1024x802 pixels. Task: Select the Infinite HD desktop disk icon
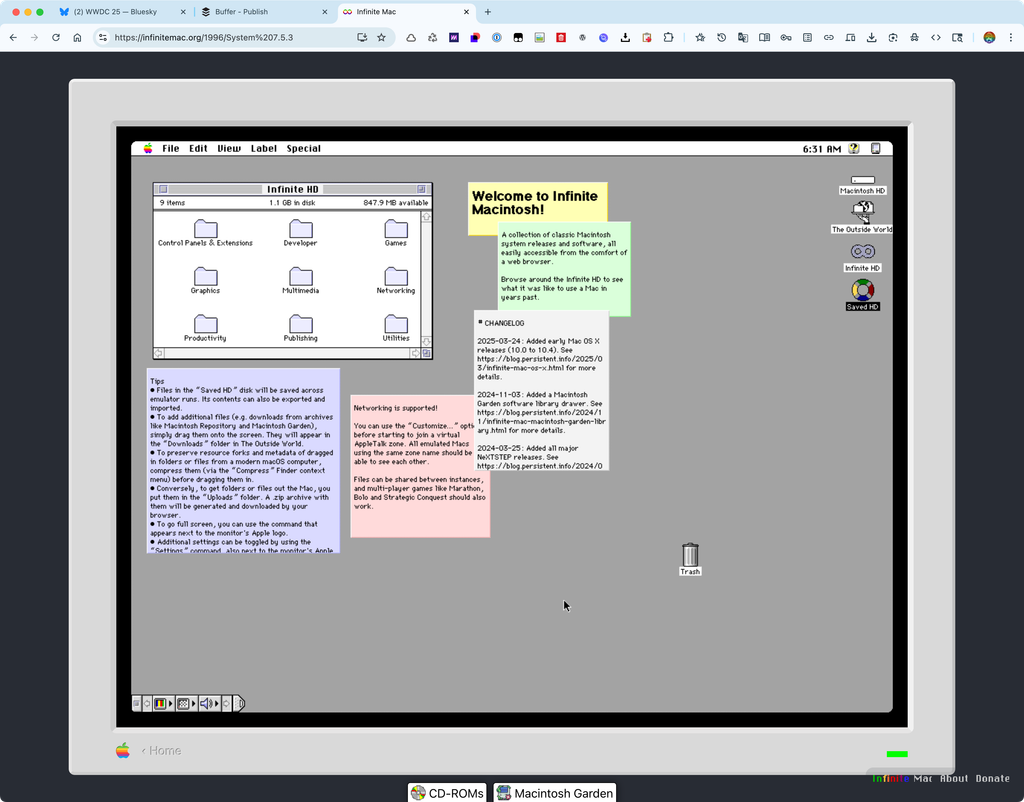pyautogui.click(x=862, y=251)
